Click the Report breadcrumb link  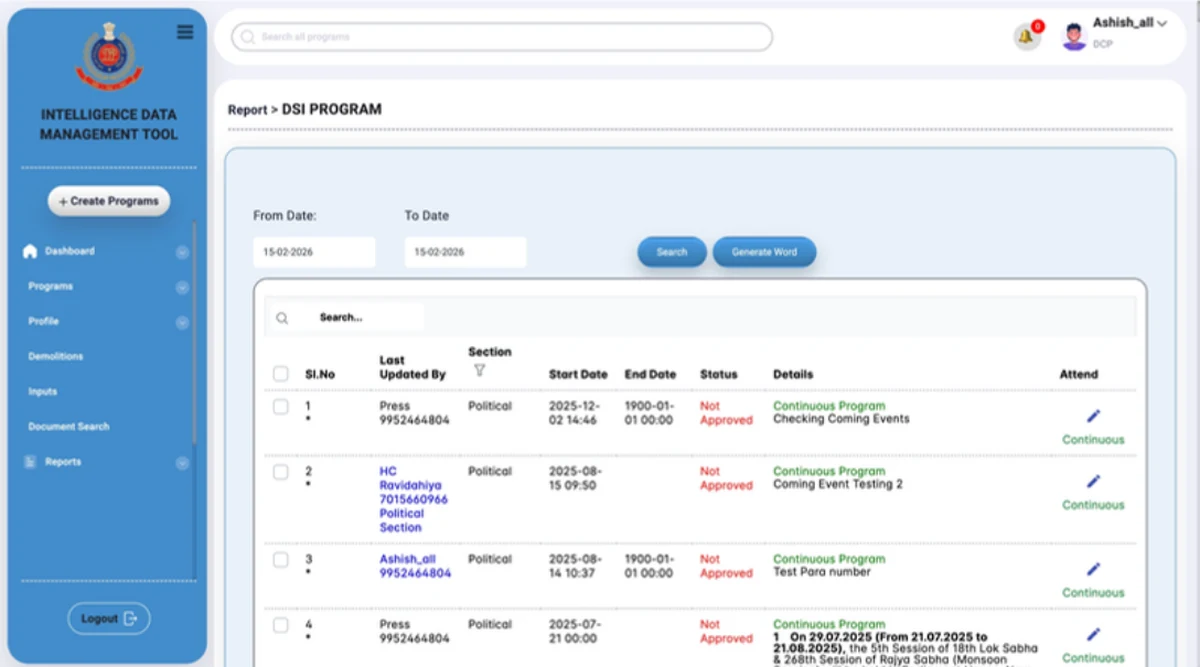[x=247, y=110]
